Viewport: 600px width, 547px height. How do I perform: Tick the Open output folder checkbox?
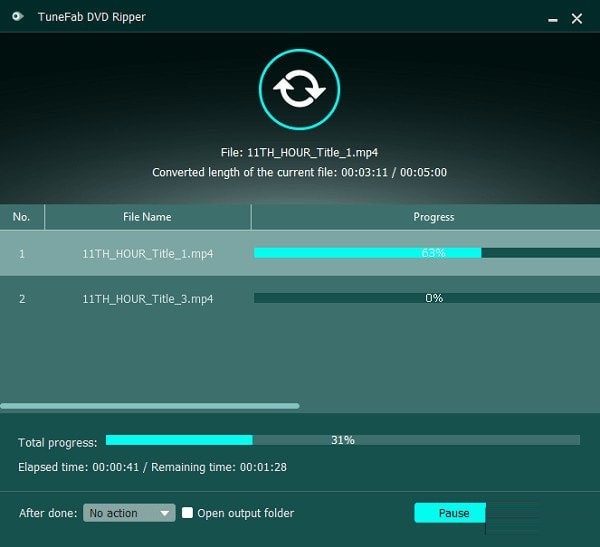(187, 513)
